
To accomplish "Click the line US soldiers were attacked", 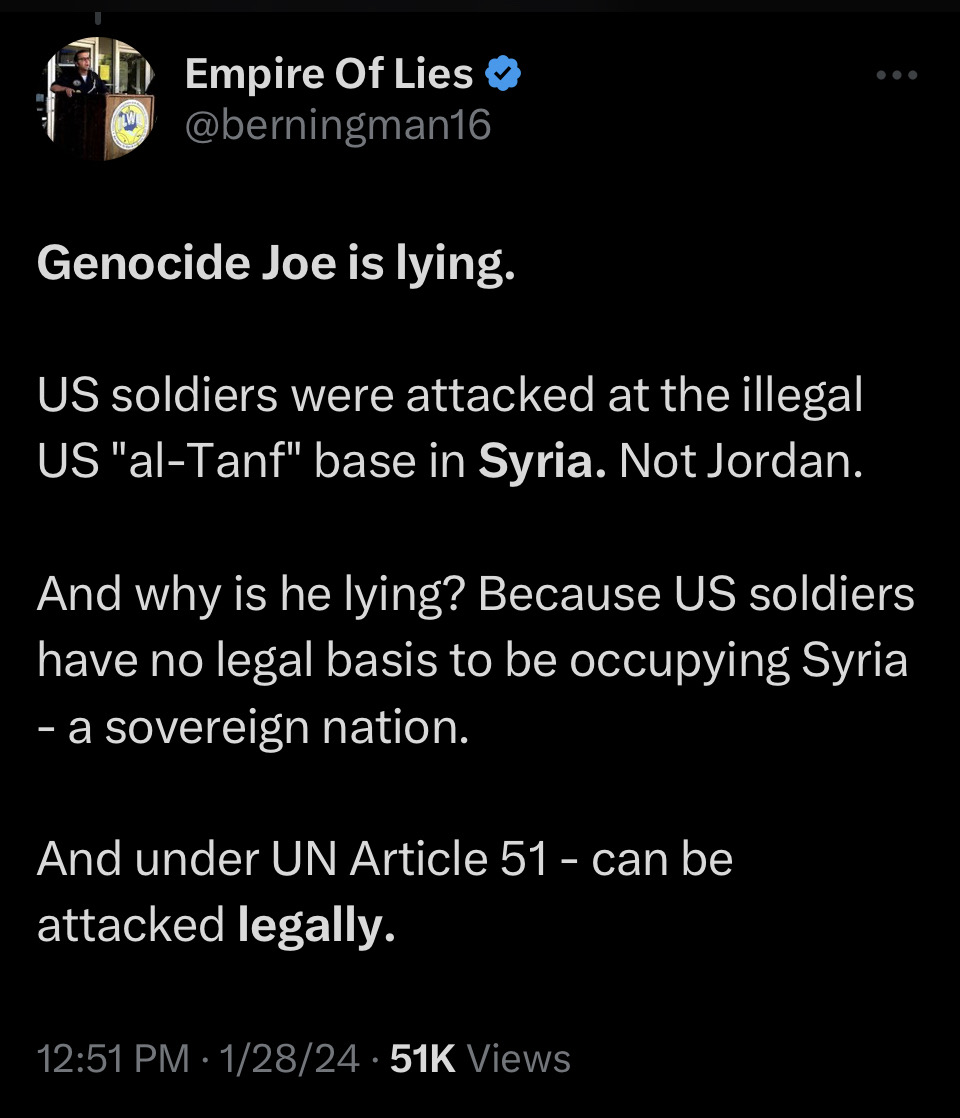I will tap(315, 394).
